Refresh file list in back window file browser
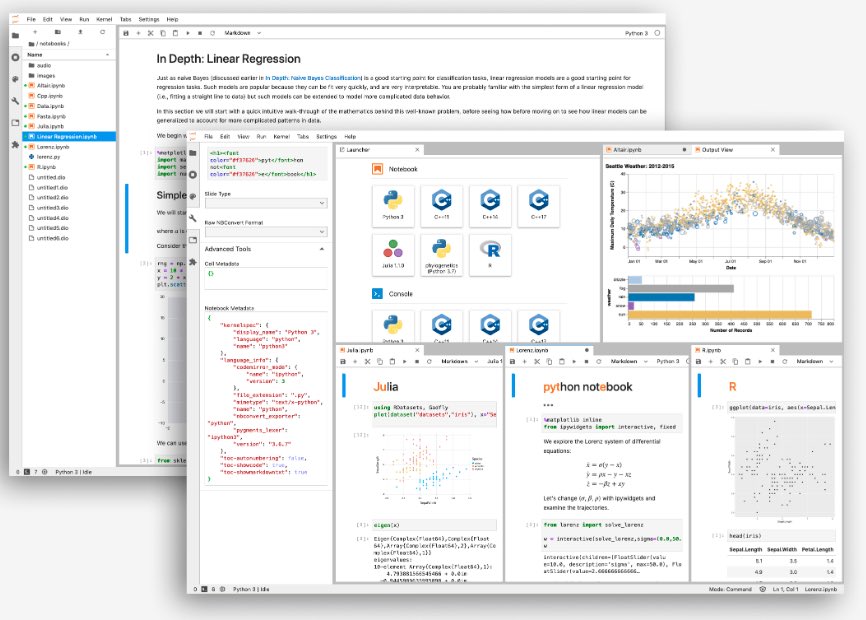The image size is (866, 620). coord(102,32)
